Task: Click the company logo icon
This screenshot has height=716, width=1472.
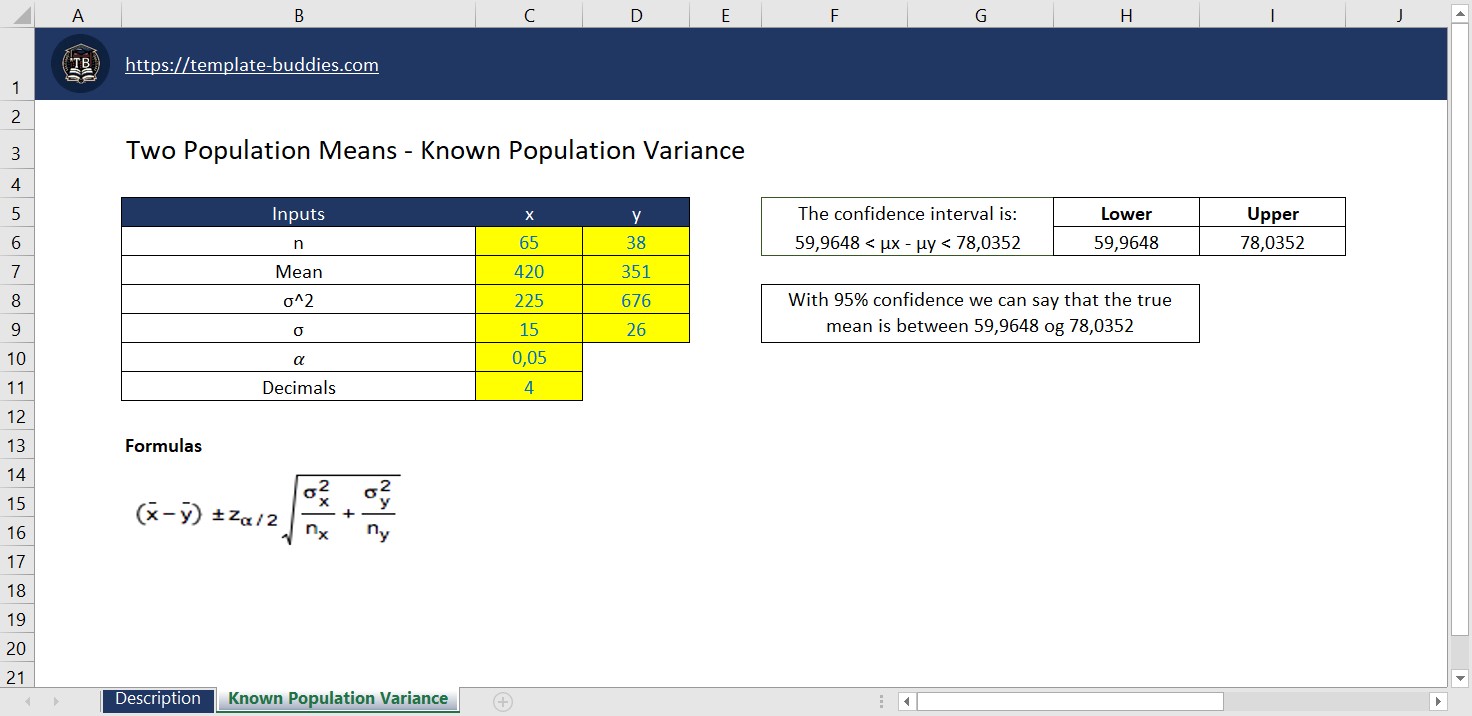Action: pyautogui.click(x=79, y=62)
